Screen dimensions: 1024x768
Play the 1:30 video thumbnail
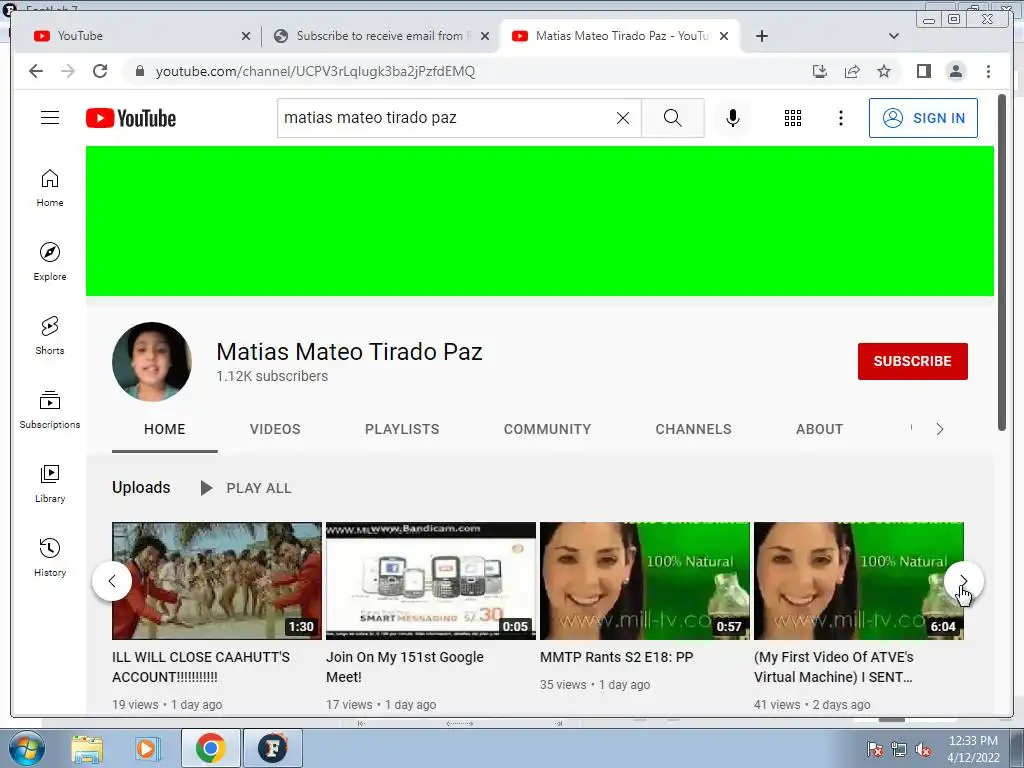217,581
